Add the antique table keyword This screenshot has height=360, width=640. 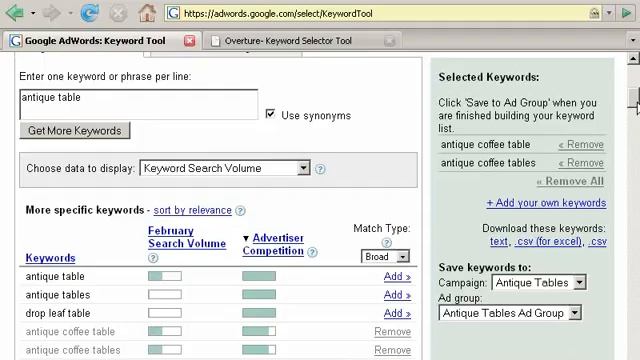tap(397, 276)
